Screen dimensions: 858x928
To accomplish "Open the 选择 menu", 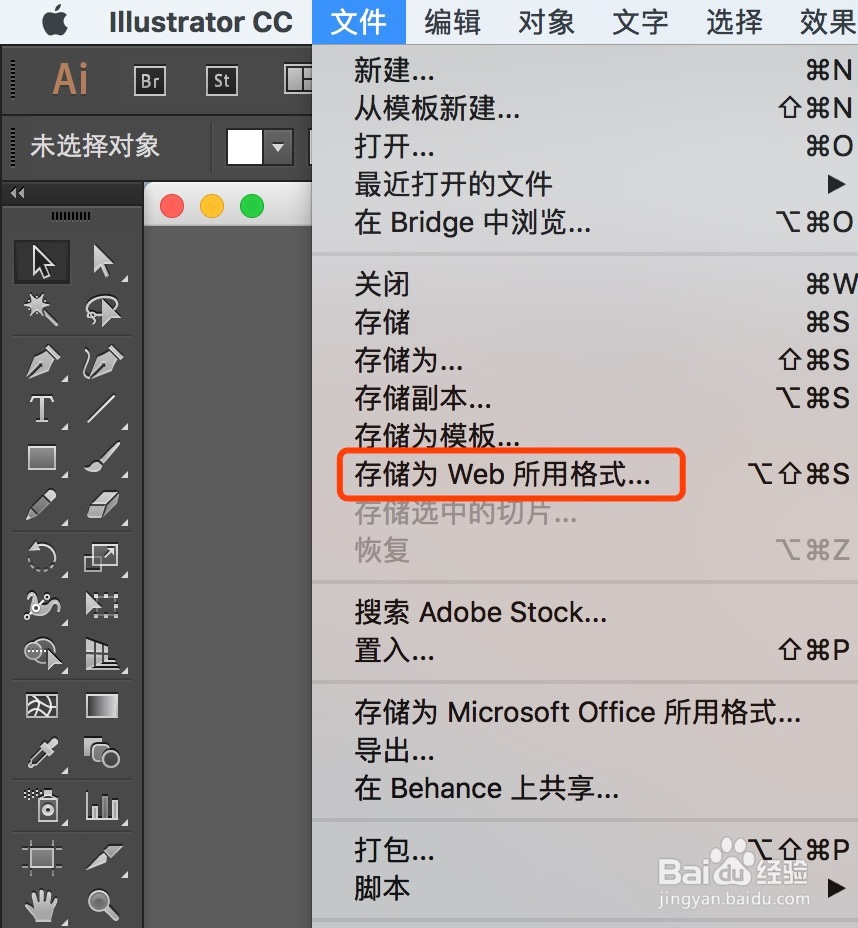I will (x=734, y=22).
